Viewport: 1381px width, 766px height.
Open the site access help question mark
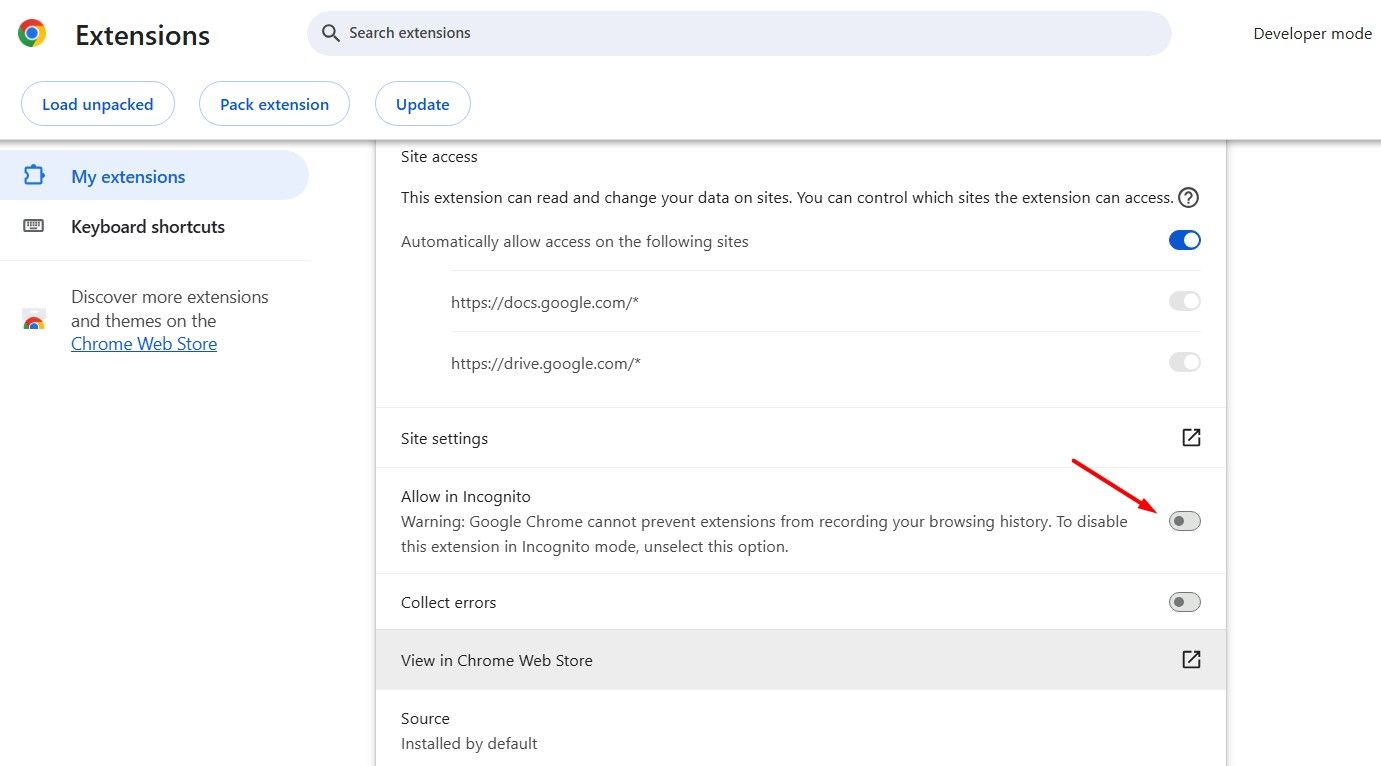1188,197
